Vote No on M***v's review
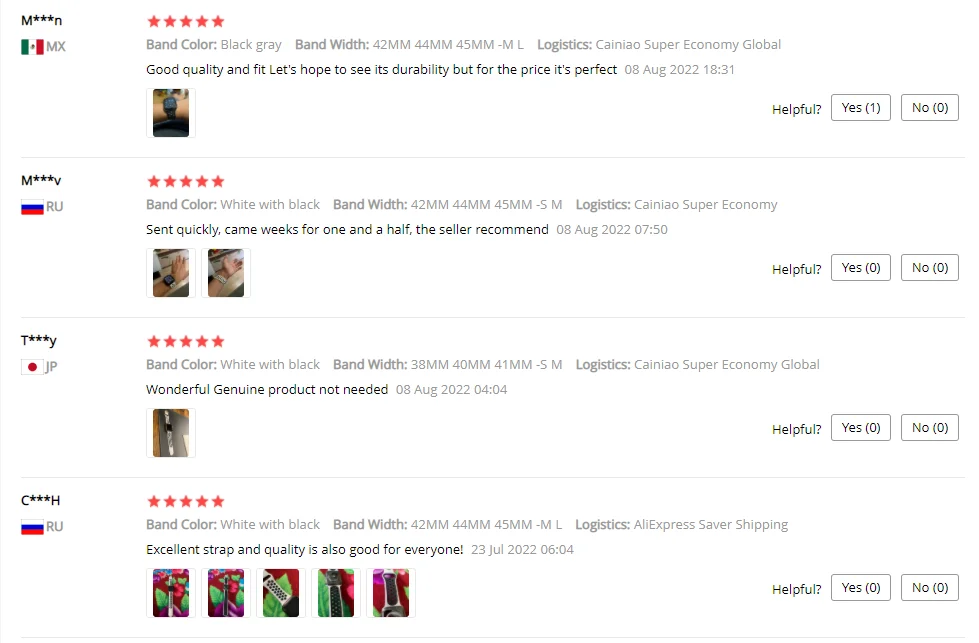979x643 pixels. (930, 268)
